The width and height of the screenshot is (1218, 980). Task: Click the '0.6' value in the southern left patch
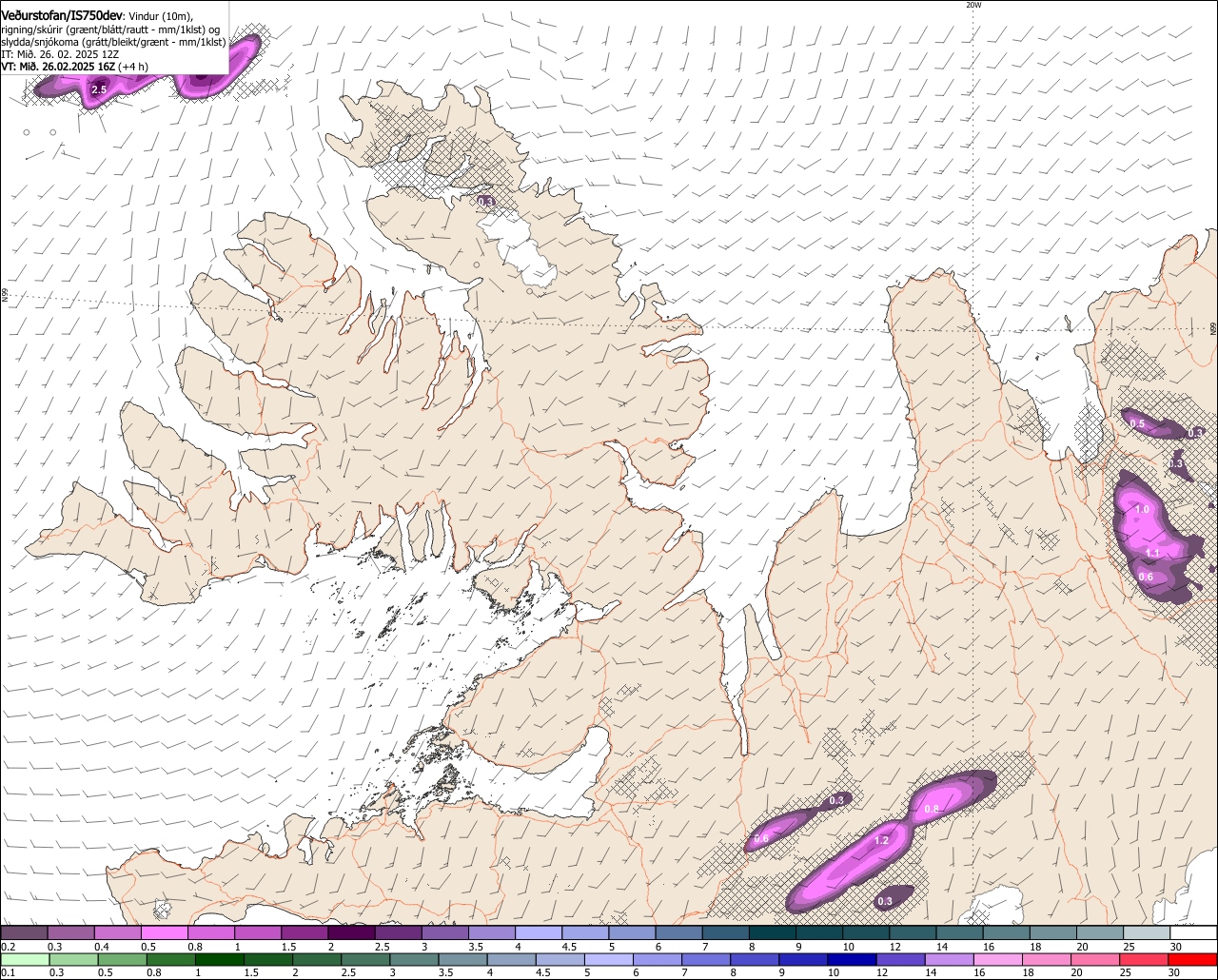coord(760,839)
